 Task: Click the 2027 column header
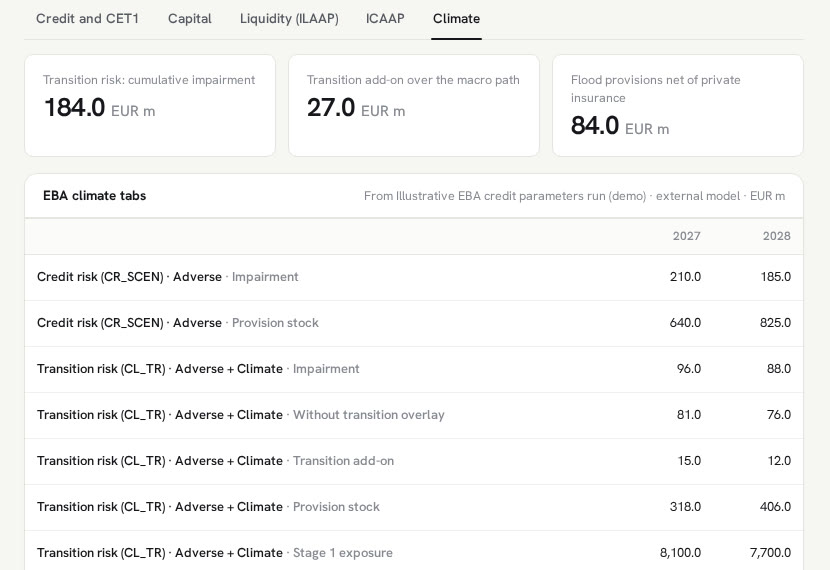(687, 236)
